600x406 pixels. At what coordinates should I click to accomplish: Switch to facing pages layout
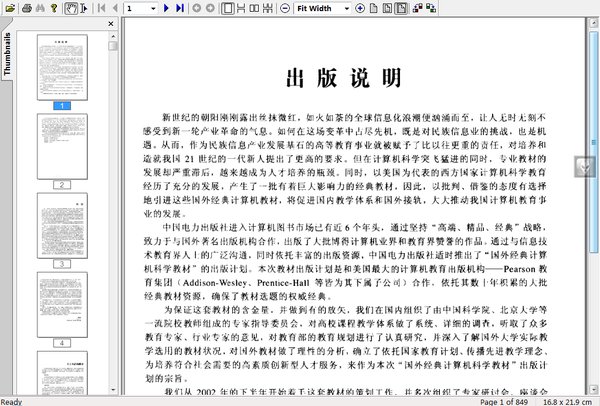pos(254,8)
